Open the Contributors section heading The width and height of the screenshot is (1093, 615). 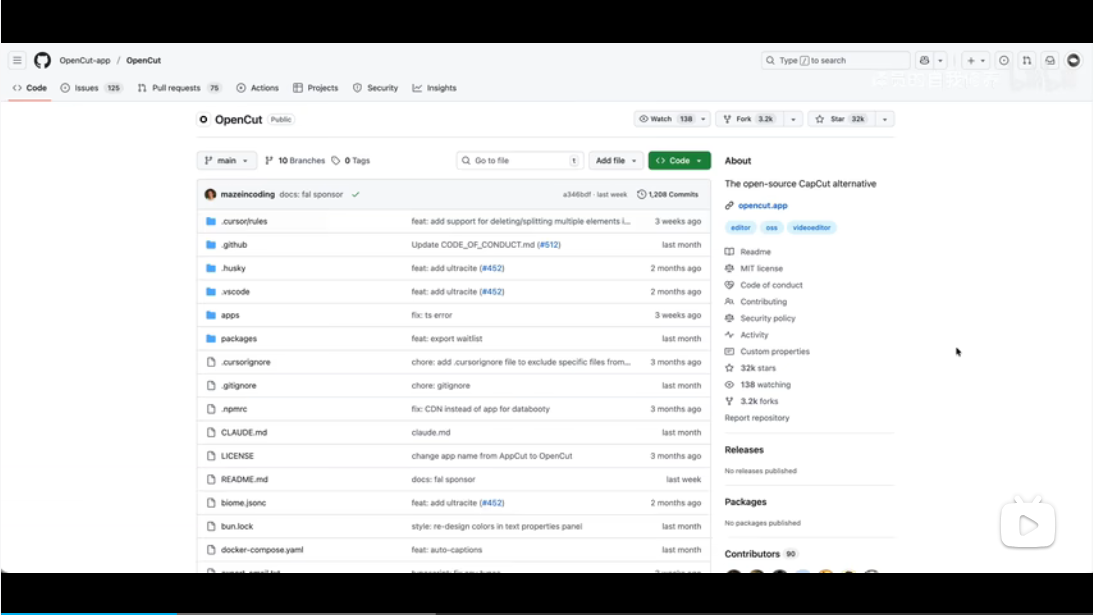[x=752, y=554]
